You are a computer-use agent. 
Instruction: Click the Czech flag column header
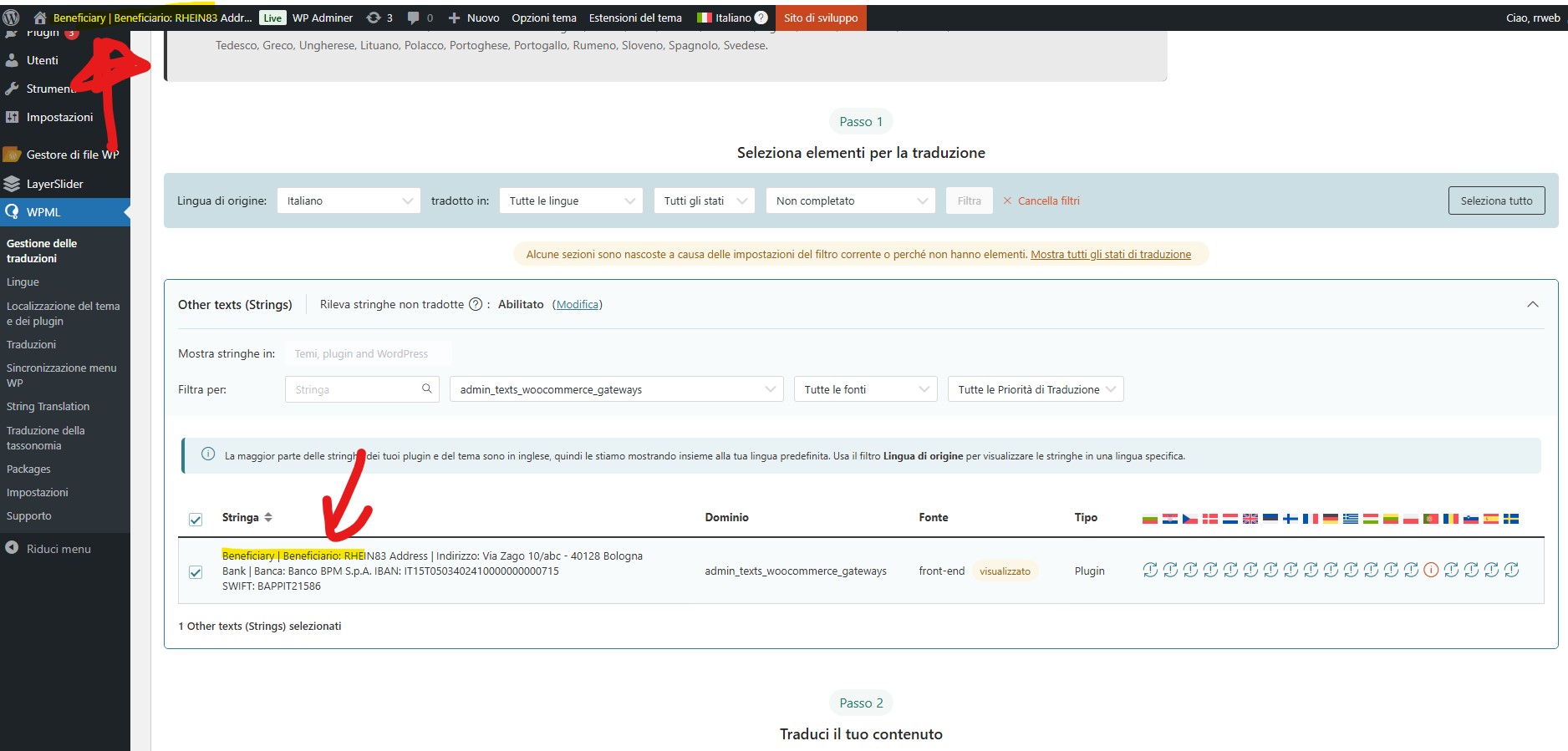(1190, 519)
